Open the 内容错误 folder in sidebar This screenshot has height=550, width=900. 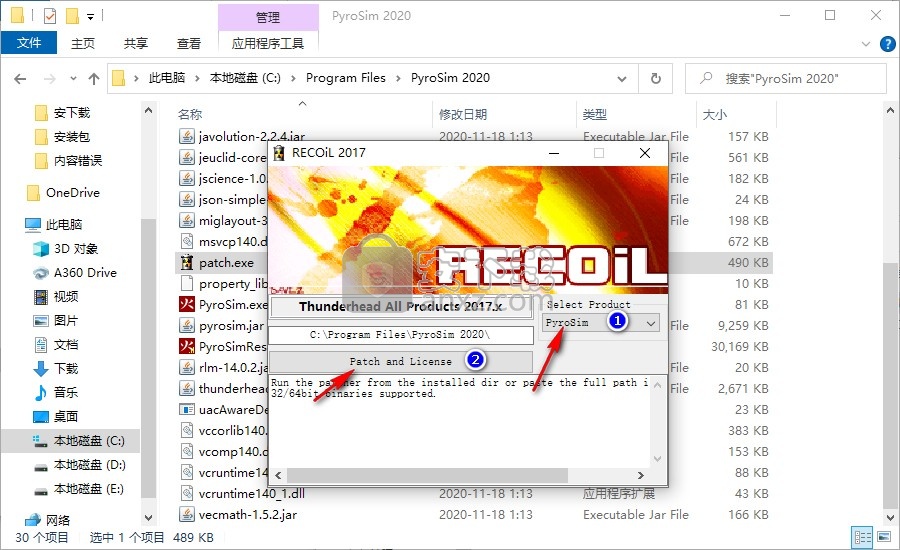tap(69, 161)
